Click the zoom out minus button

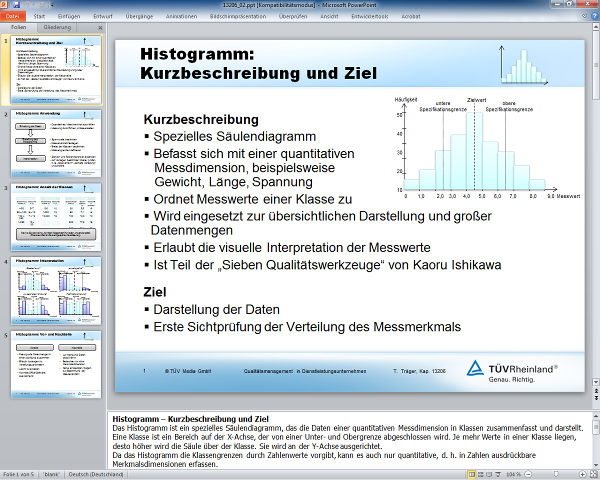point(527,473)
